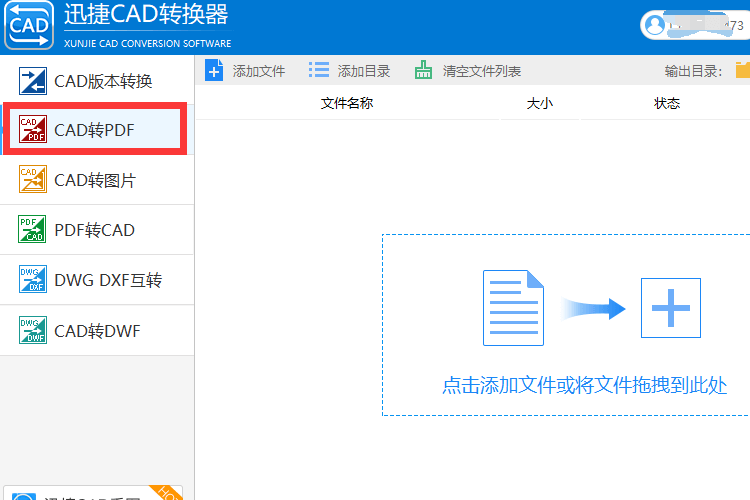Click the 添加目录 button label
This screenshot has height=500, width=750.
pyautogui.click(x=364, y=71)
